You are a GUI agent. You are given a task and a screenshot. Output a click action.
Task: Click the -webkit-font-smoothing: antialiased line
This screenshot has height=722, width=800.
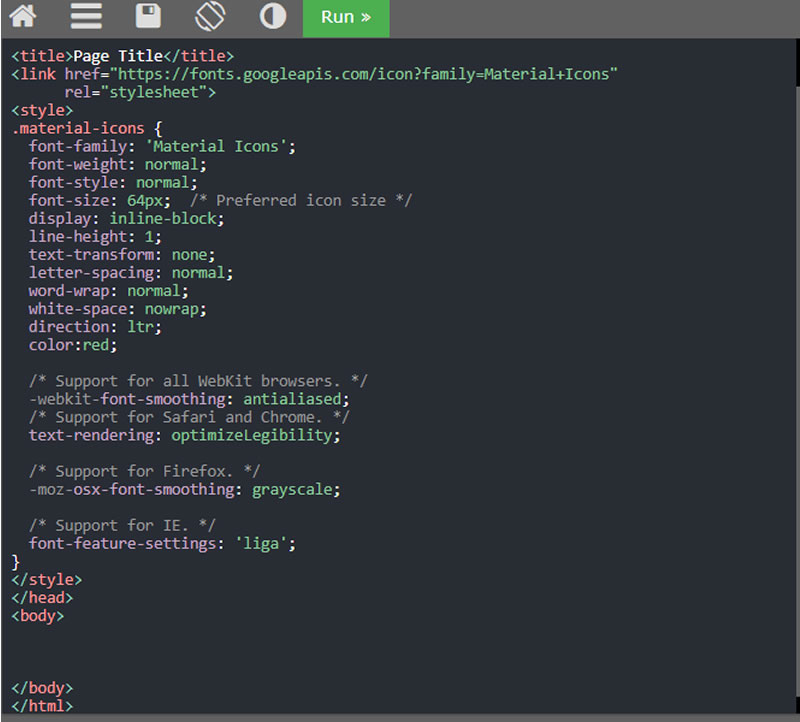pyautogui.click(x=189, y=400)
